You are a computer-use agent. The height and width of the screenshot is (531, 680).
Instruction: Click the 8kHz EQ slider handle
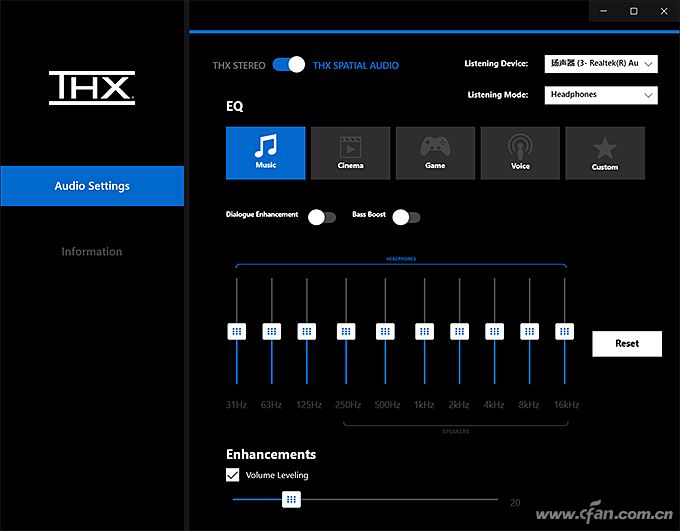click(530, 331)
